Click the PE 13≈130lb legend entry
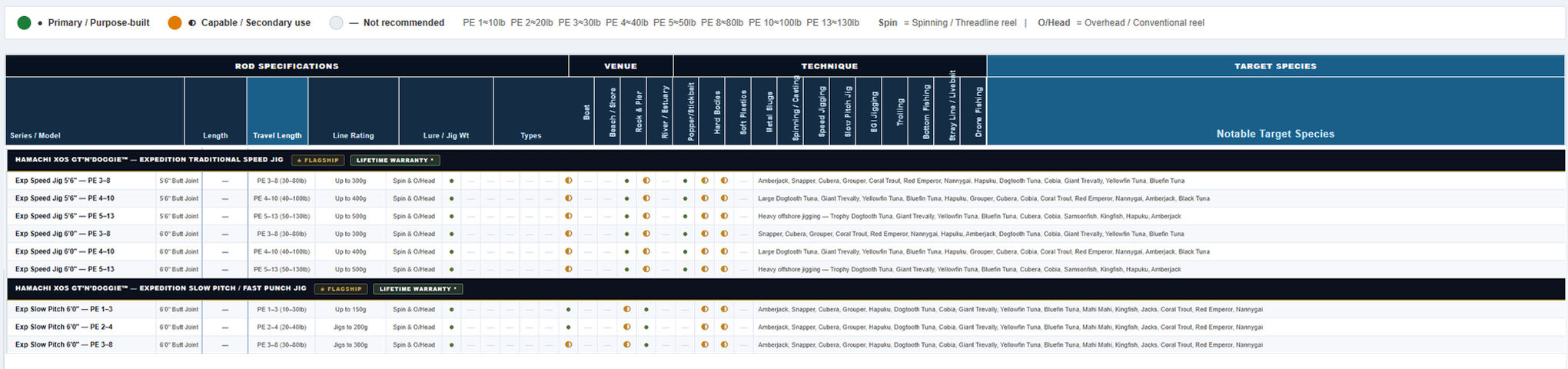 point(833,23)
